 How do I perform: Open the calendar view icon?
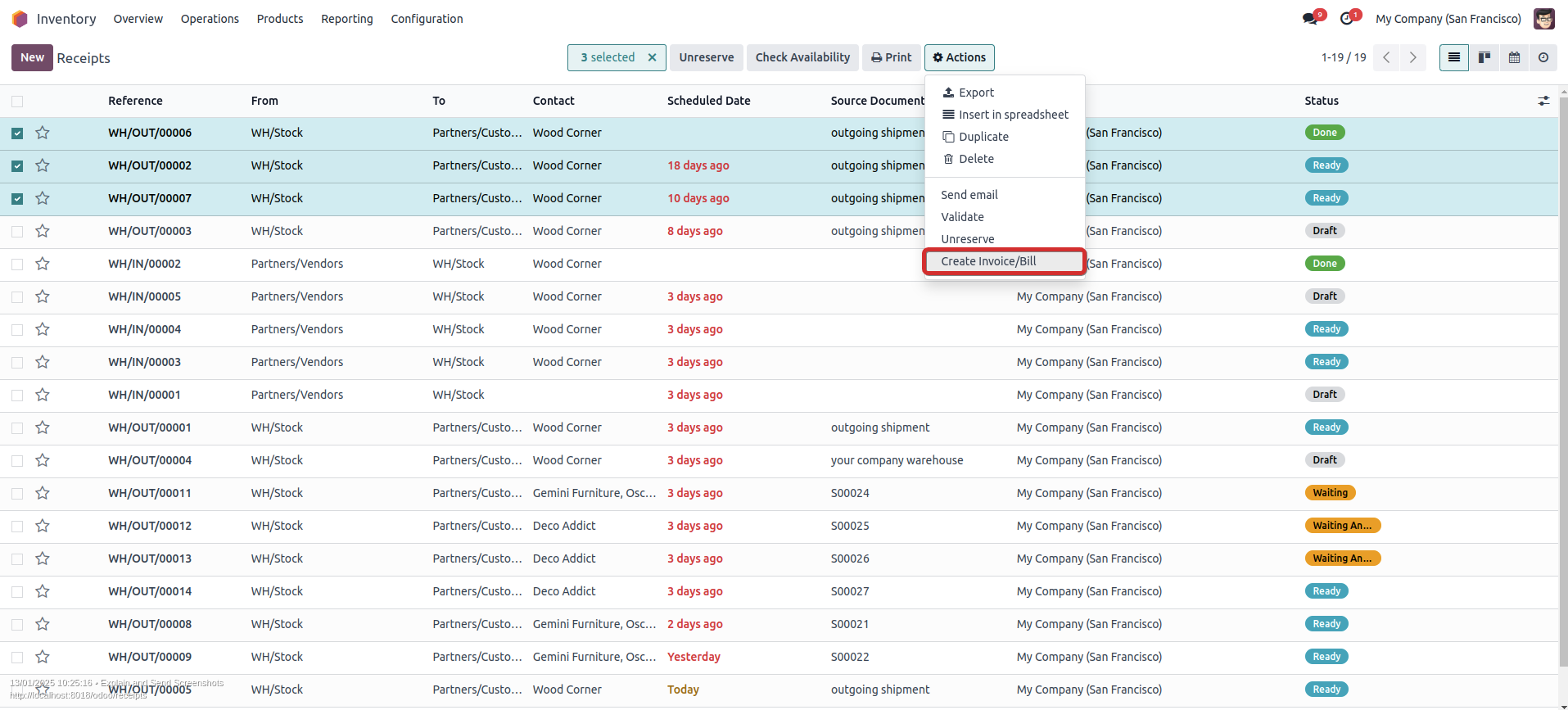pyautogui.click(x=1514, y=57)
